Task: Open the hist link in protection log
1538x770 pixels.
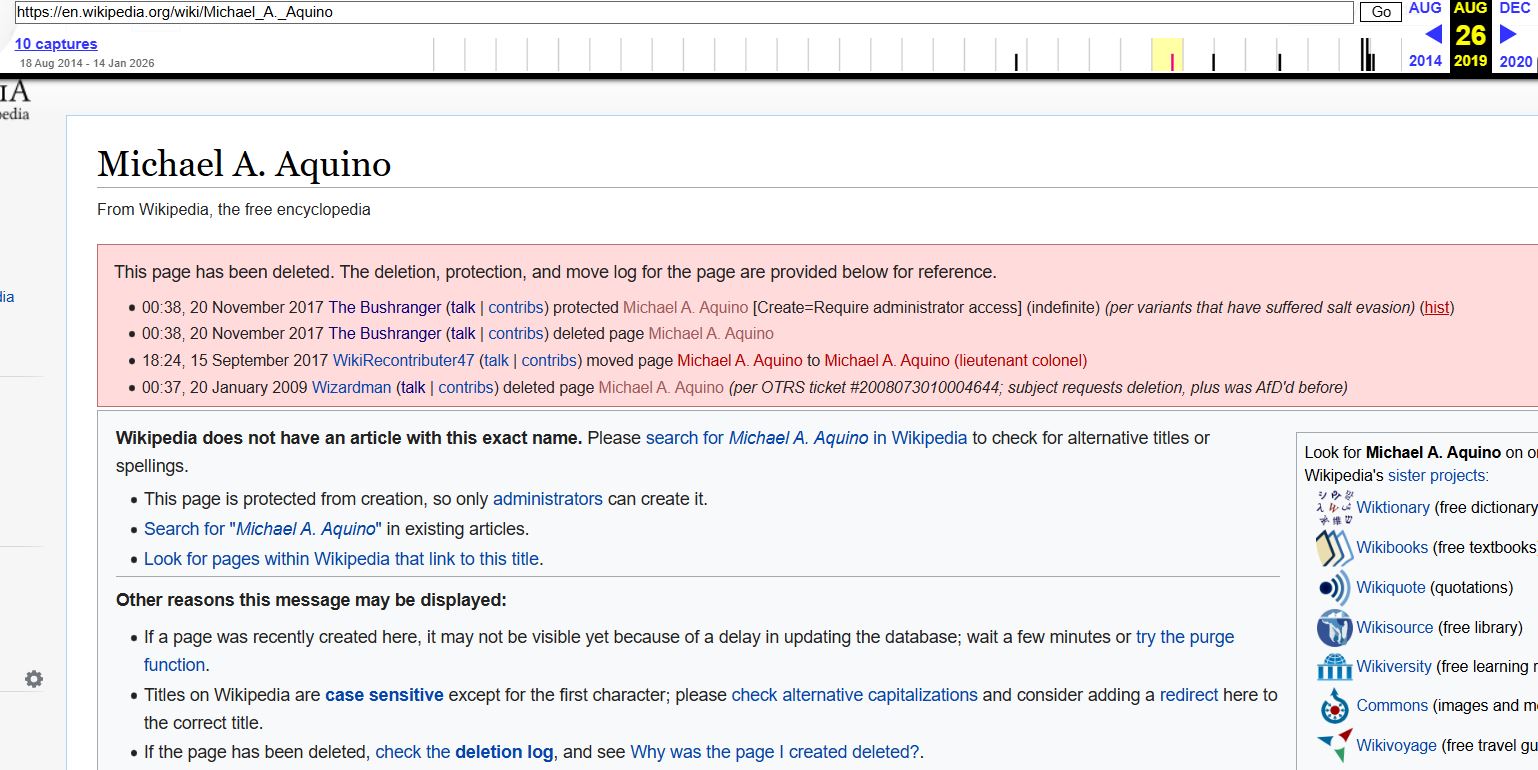Action: (1437, 307)
